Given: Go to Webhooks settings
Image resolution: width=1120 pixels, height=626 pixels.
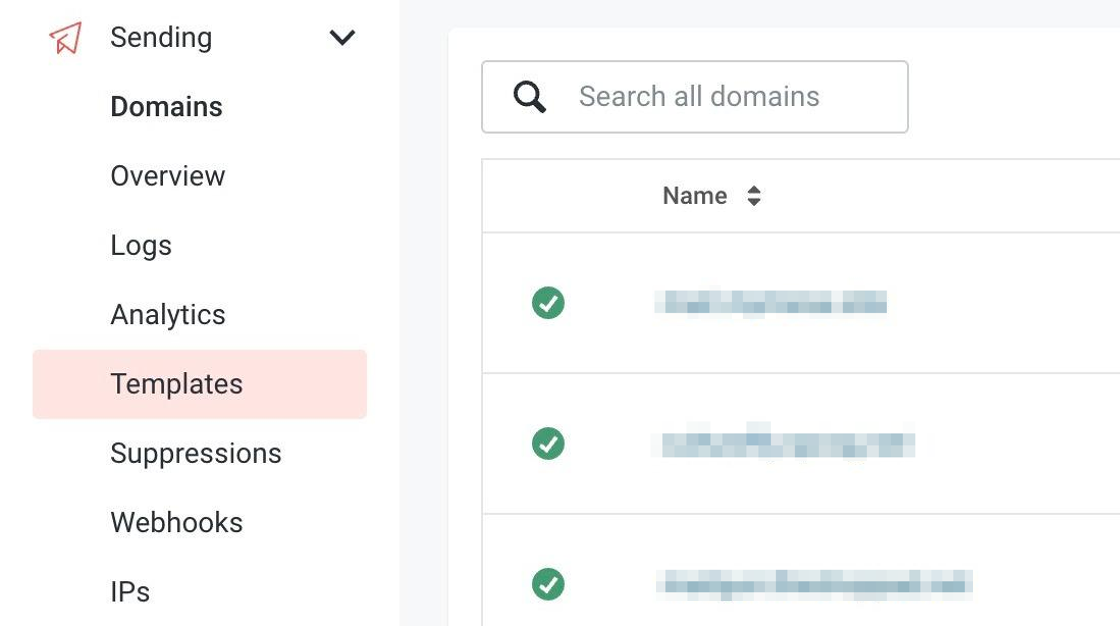Looking at the screenshot, I should [x=177, y=522].
